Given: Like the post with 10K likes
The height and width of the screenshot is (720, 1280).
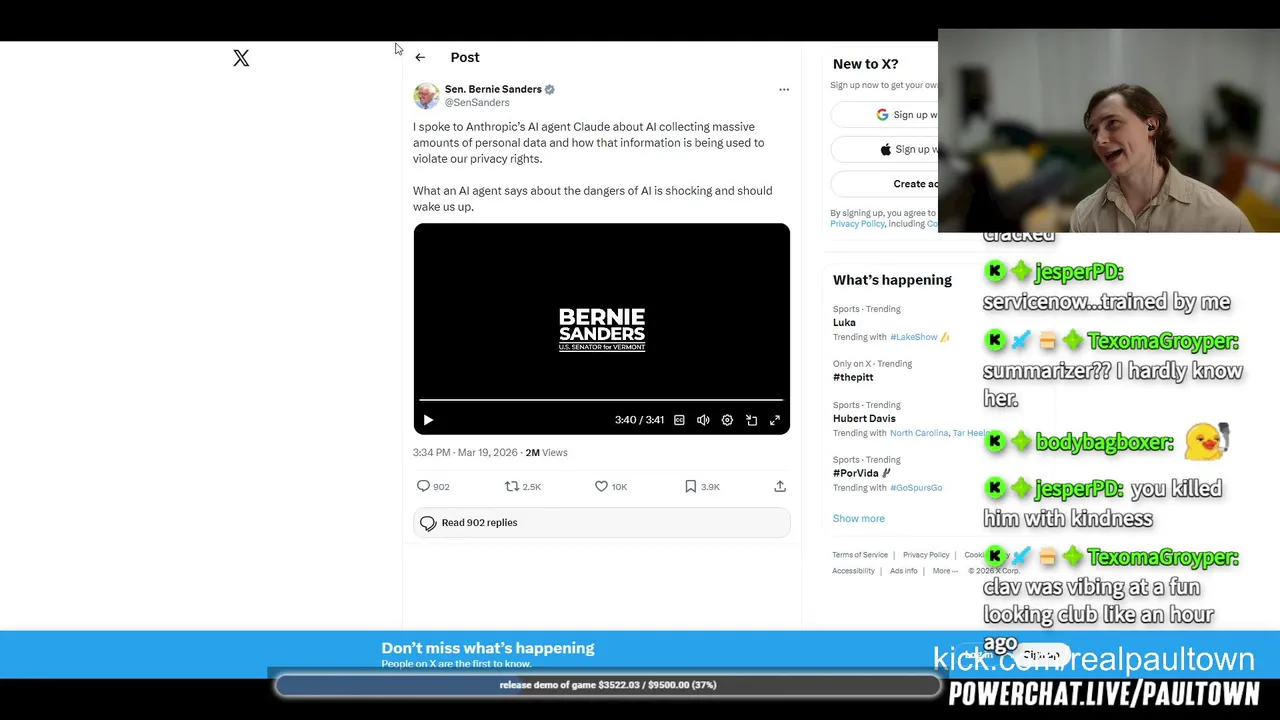Looking at the screenshot, I should pyautogui.click(x=611, y=486).
